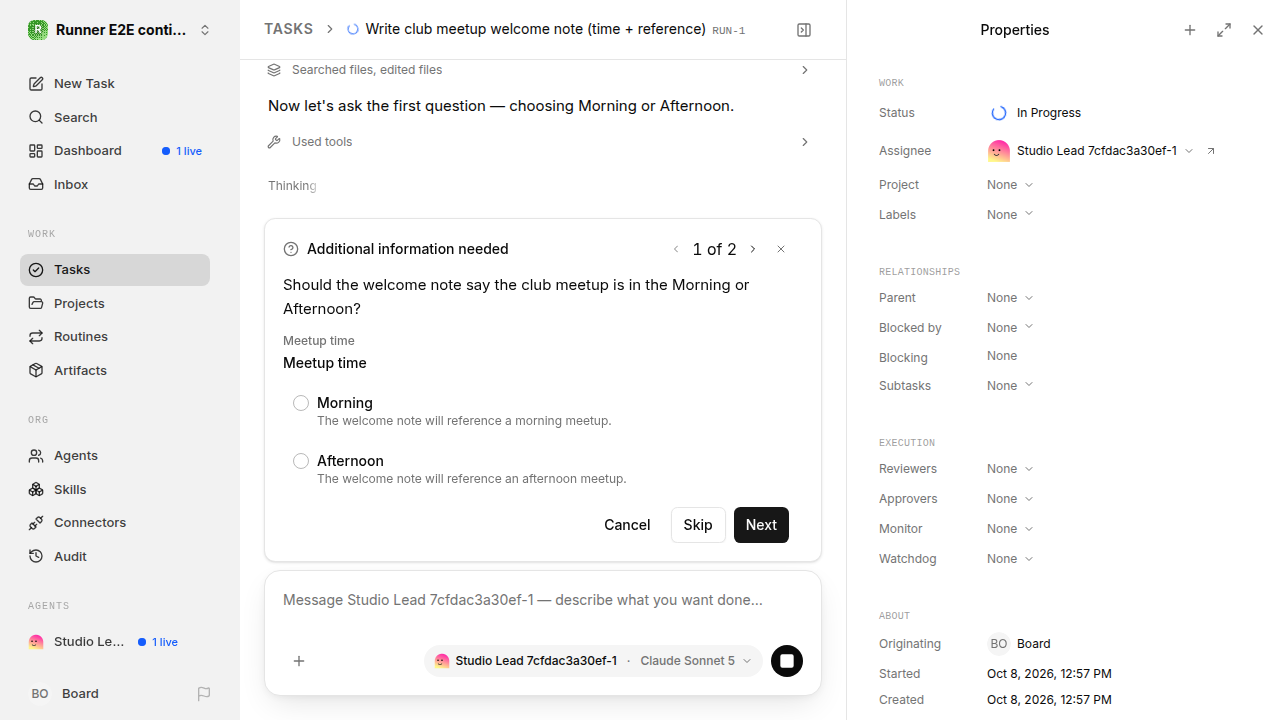Click the flag icon next to Board
Screen dimensions: 1280x720
(x=204, y=694)
